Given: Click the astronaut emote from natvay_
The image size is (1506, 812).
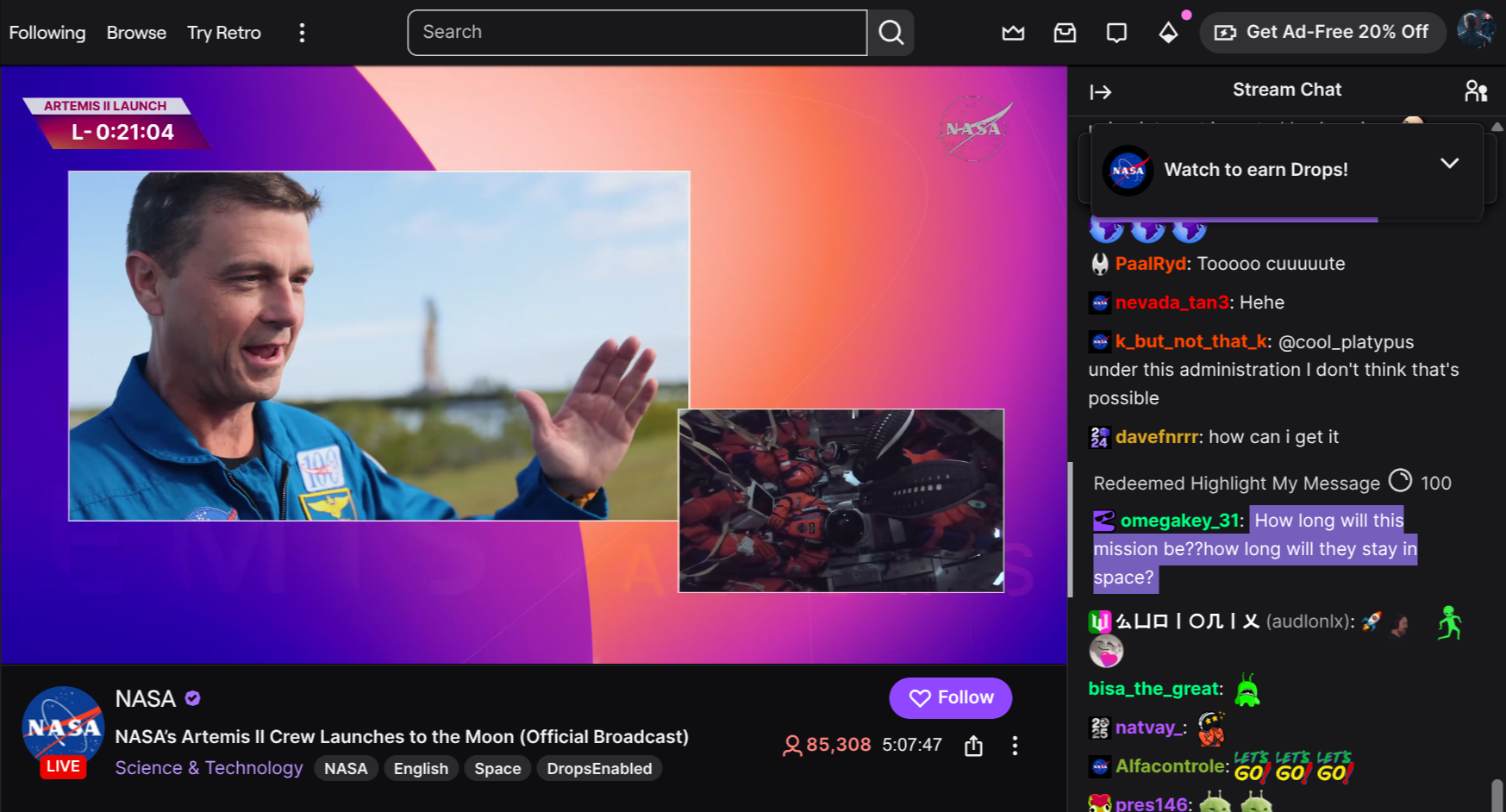Looking at the screenshot, I should pyautogui.click(x=1211, y=728).
